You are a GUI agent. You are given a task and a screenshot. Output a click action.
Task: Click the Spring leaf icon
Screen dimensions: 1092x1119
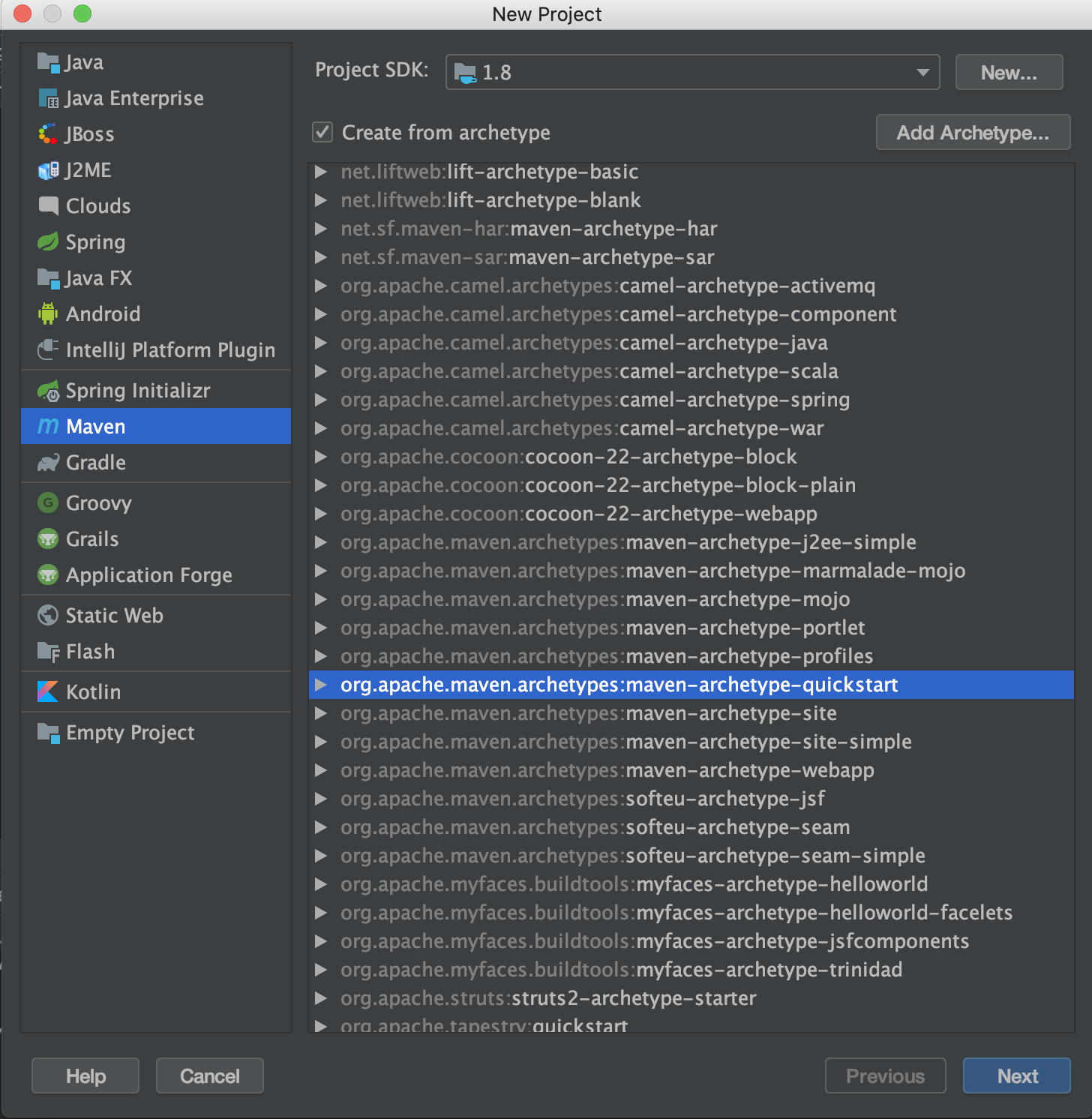pos(48,241)
